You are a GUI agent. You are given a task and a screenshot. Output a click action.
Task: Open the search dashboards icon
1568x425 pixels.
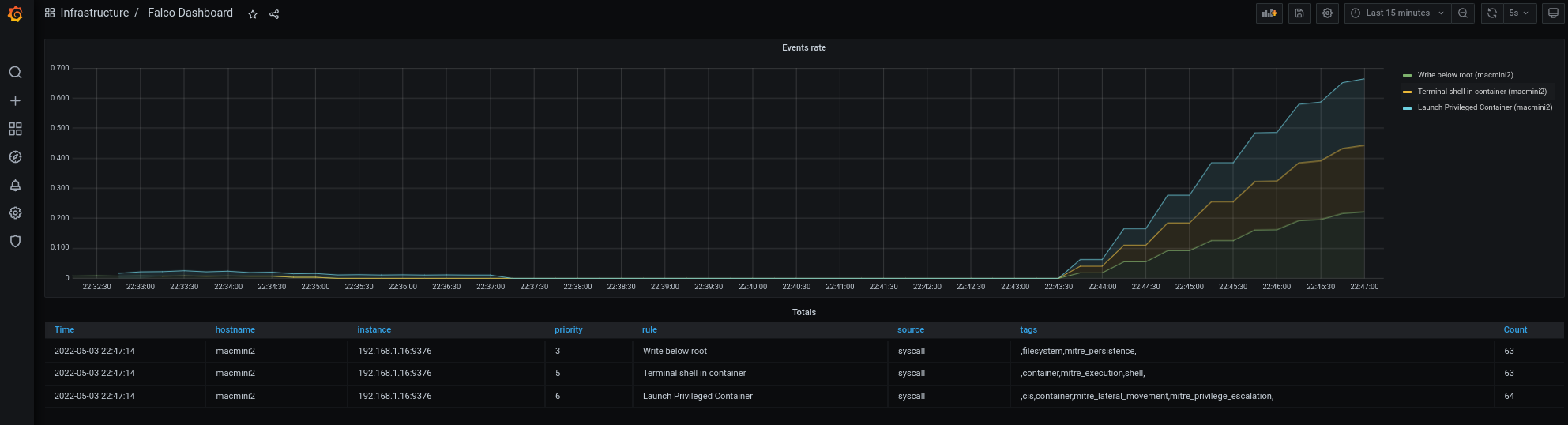[x=15, y=73]
